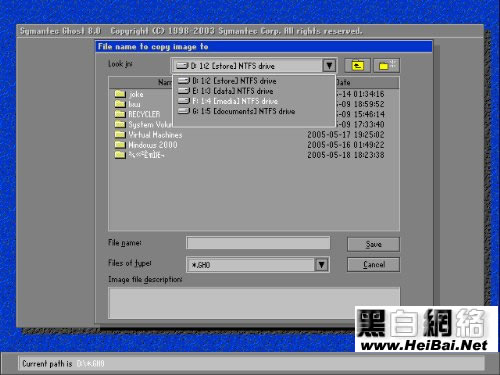Collapse the Look in drive dropdown arrow
Viewport: 500px width, 375px height.
(x=329, y=65)
